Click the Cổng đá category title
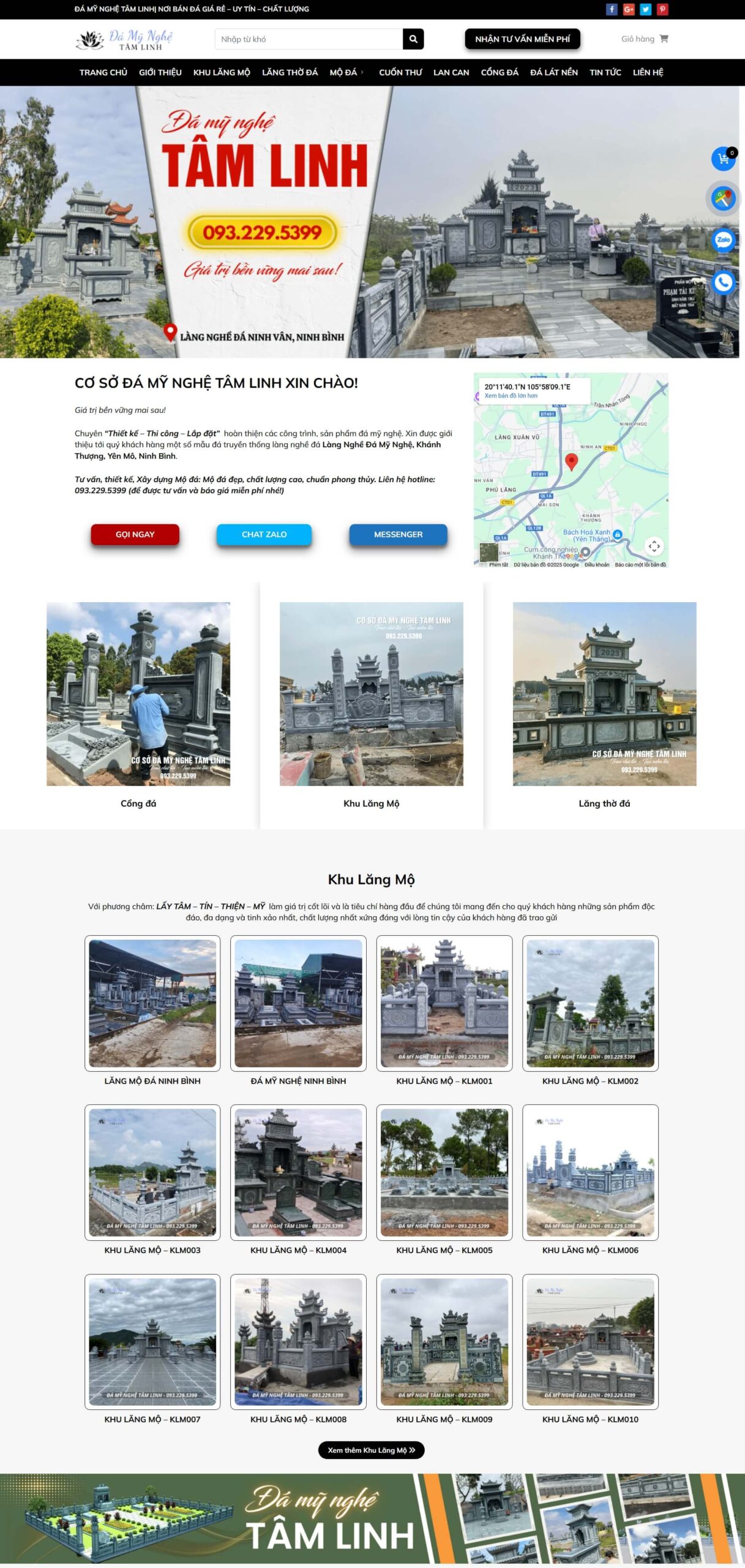The height and width of the screenshot is (1568, 745). pyautogui.click(x=138, y=804)
